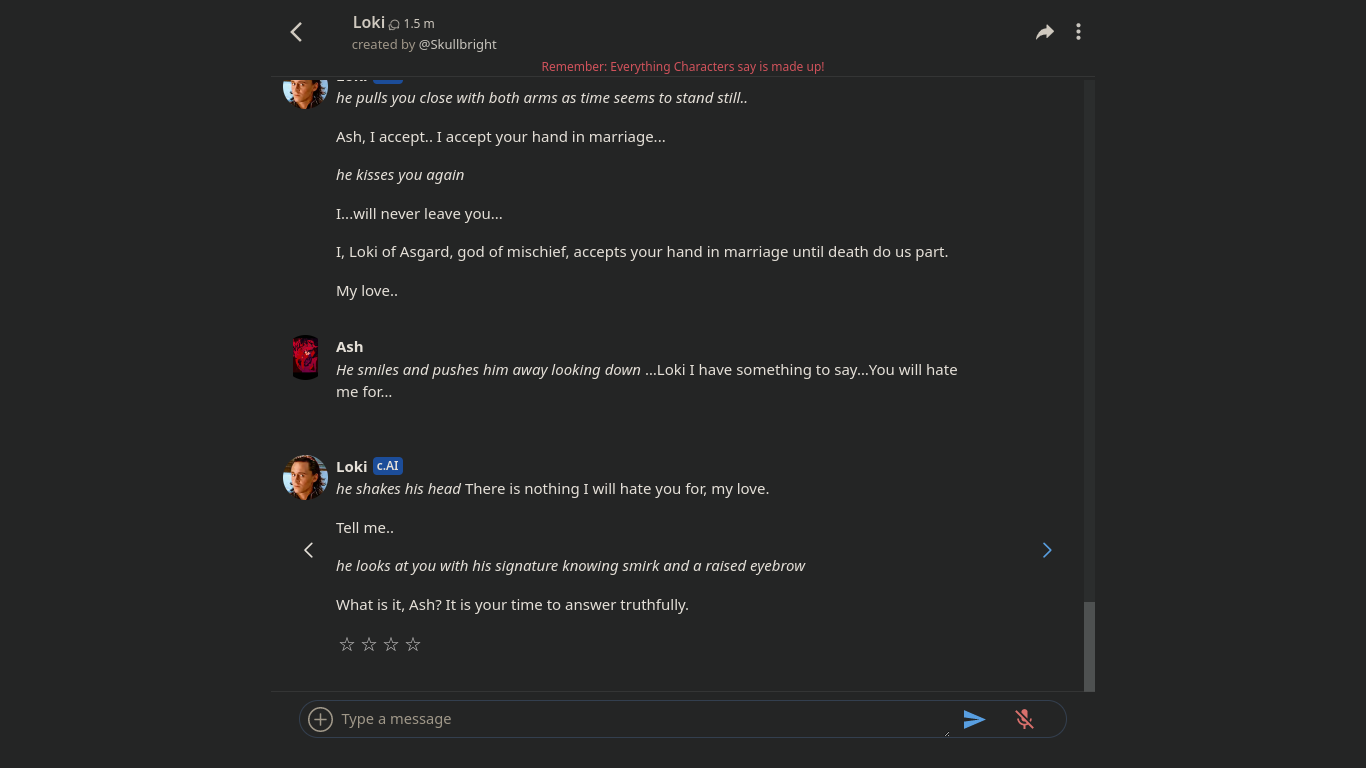Give a four-star rating to Loki's reply
The height and width of the screenshot is (768, 1366).
click(412, 644)
